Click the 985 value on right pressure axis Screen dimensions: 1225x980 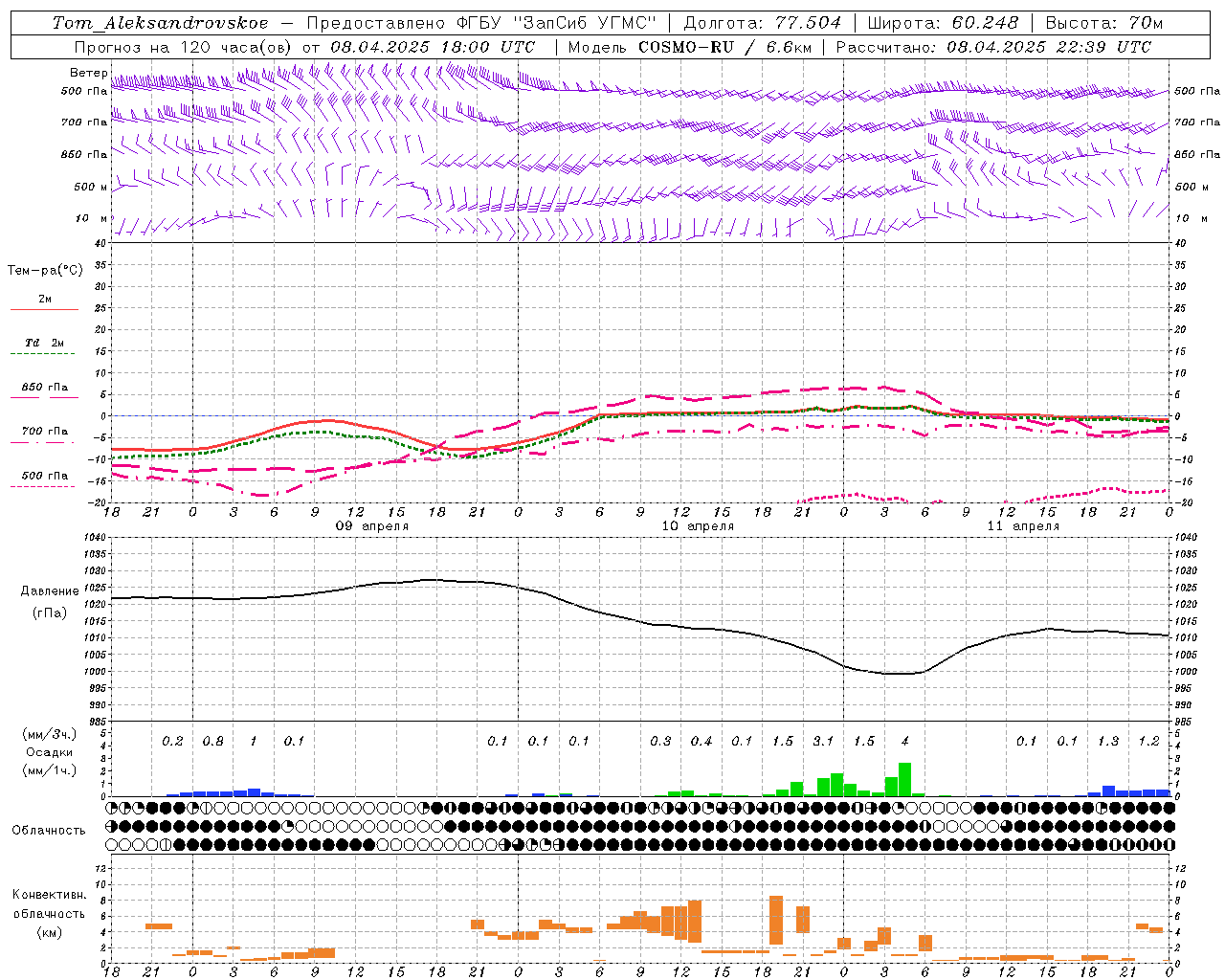pos(1184,722)
